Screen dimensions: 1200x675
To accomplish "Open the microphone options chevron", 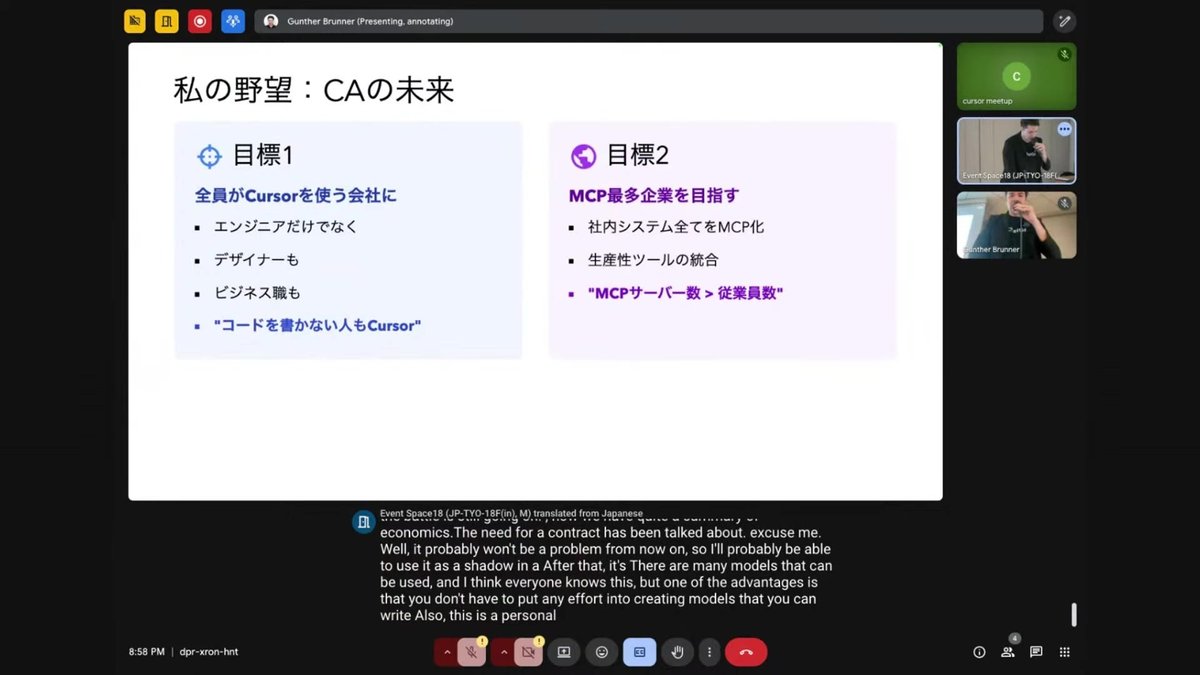I will (x=447, y=651).
